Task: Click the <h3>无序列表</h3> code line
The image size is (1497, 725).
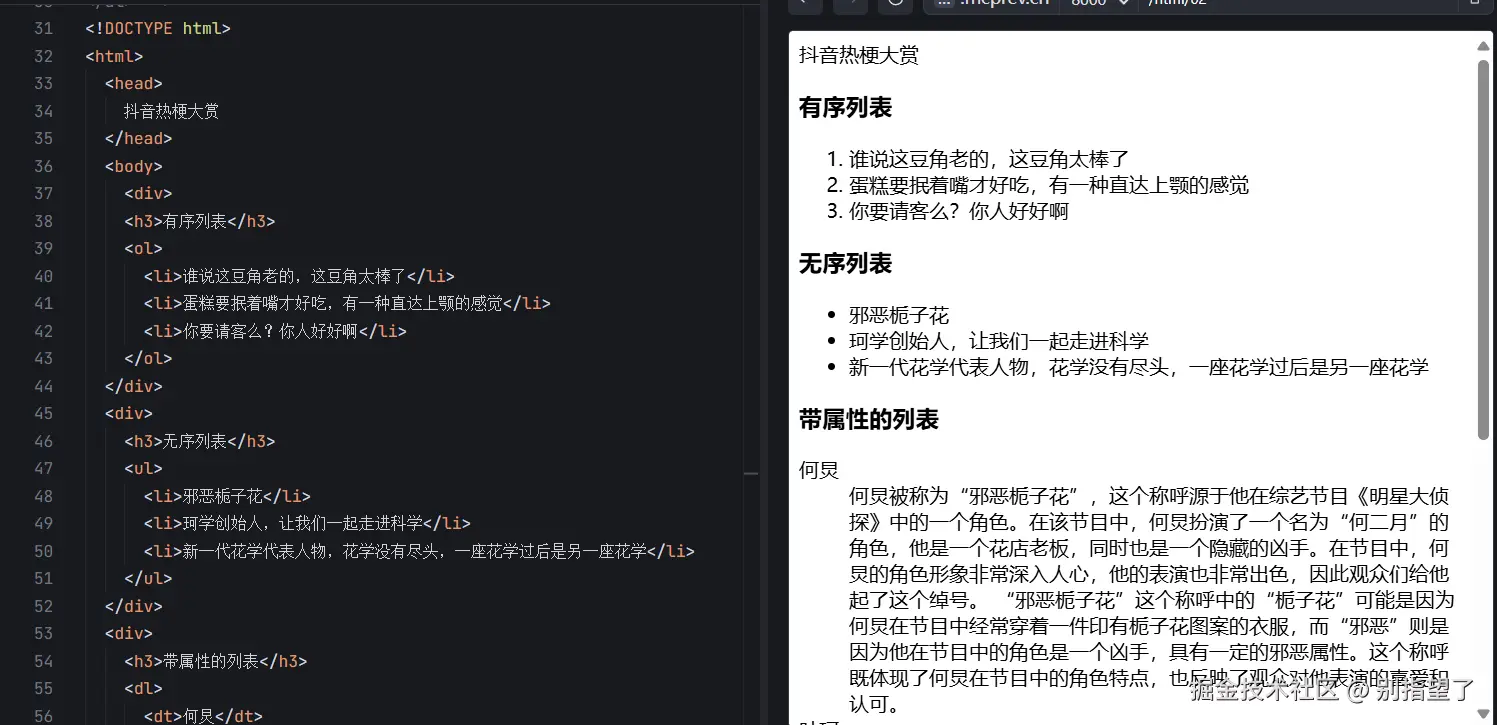Action: point(199,441)
